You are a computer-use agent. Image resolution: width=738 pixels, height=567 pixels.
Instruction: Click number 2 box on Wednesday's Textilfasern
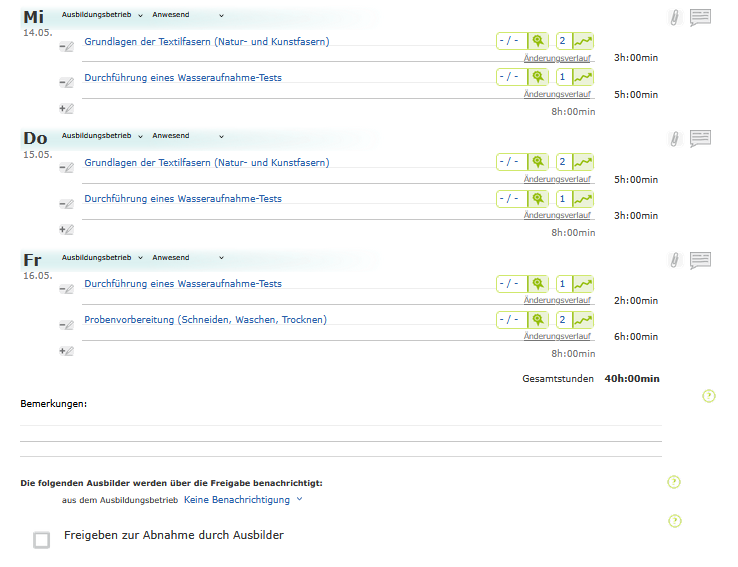click(563, 41)
